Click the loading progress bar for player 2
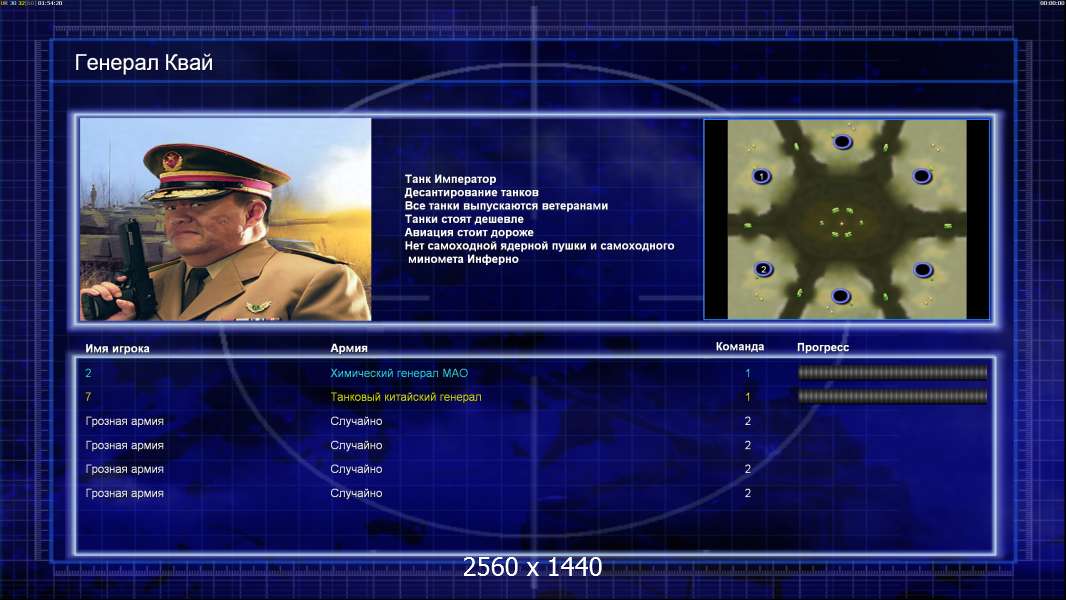1066x600 pixels. (892, 372)
